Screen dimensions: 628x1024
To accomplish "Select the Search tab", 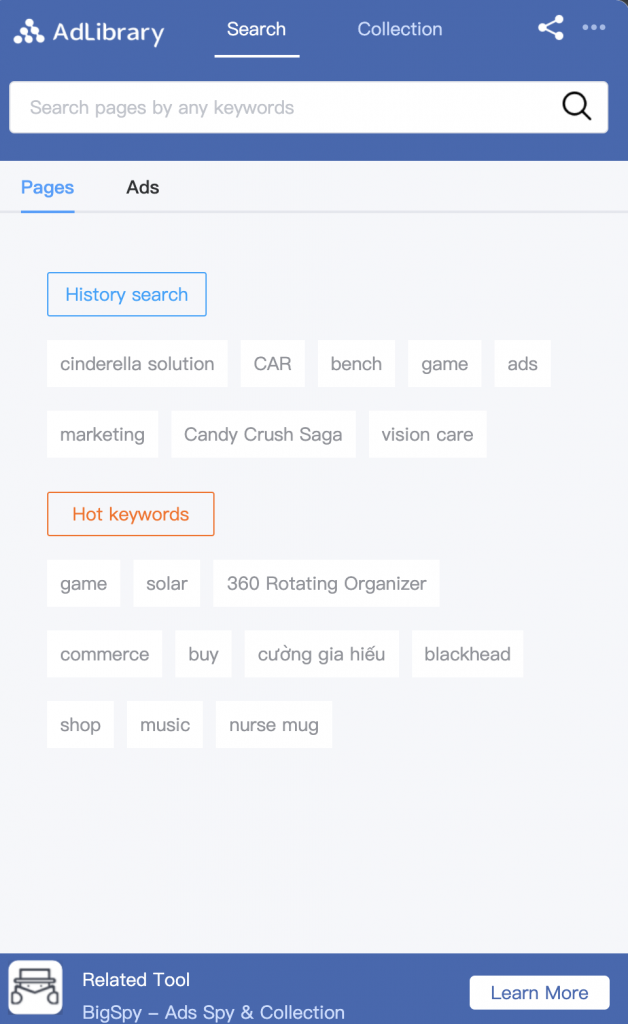I will pos(257,29).
